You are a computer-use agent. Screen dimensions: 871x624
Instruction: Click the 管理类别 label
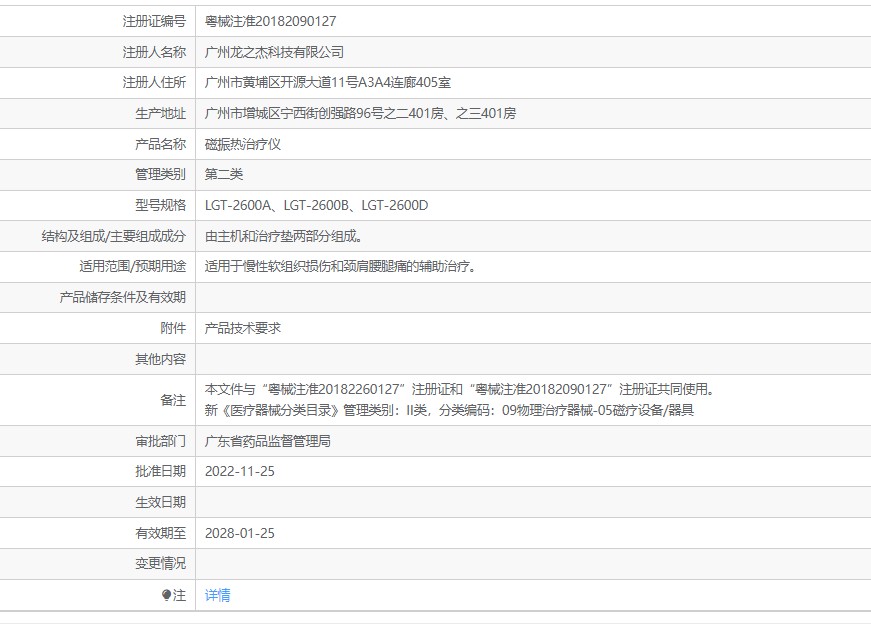[x=161, y=174]
